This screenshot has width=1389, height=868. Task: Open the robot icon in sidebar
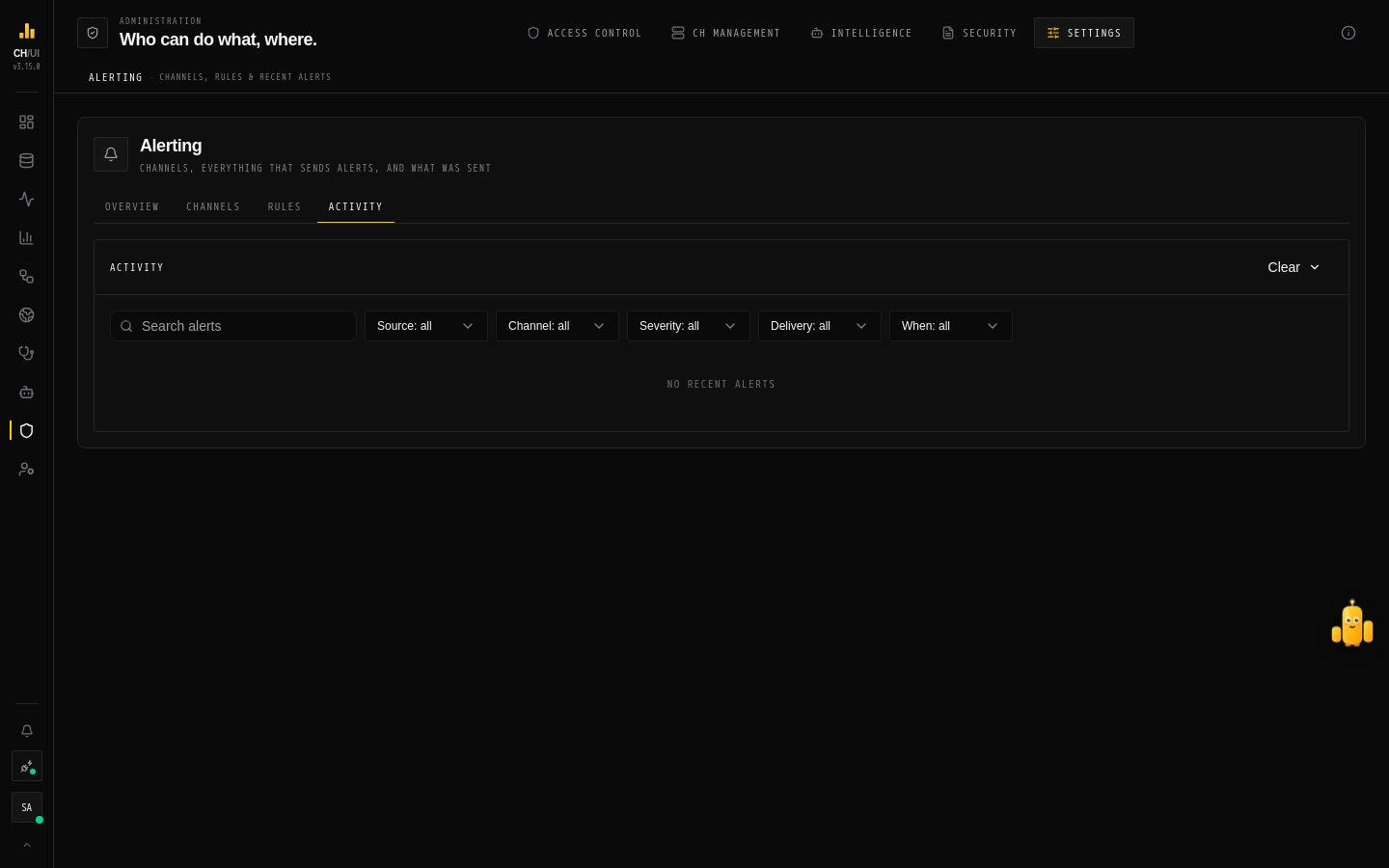click(27, 393)
